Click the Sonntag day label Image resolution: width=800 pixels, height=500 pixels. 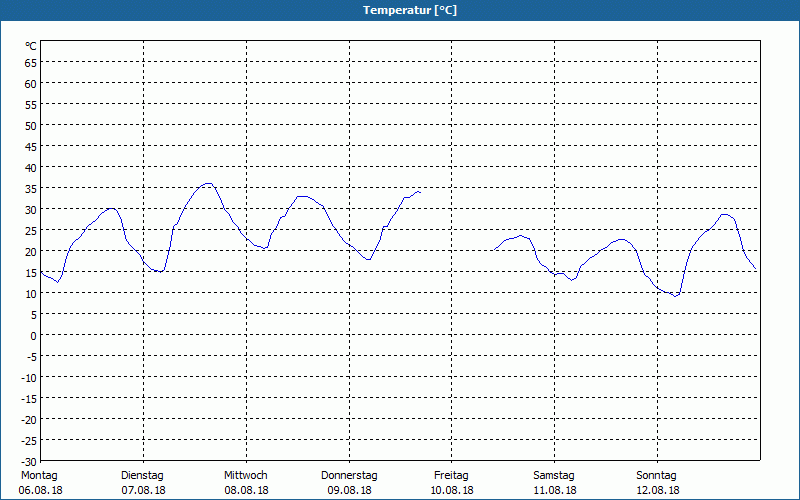coord(657,476)
